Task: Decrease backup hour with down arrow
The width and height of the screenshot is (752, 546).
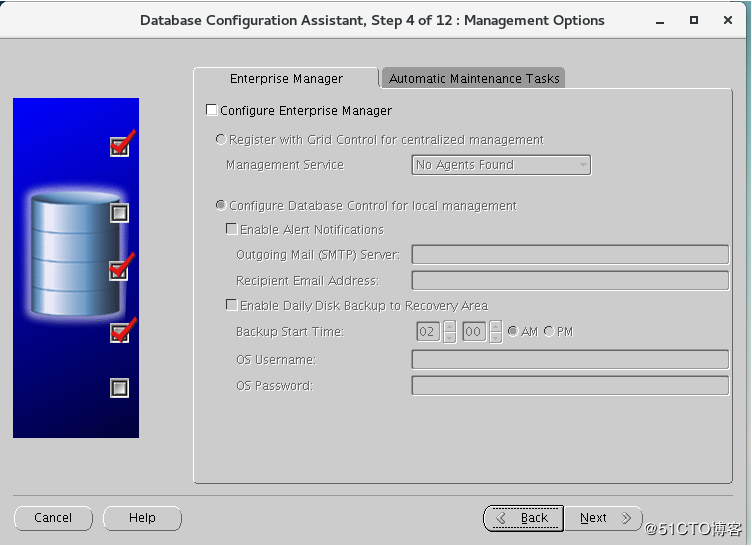Action: [449, 337]
